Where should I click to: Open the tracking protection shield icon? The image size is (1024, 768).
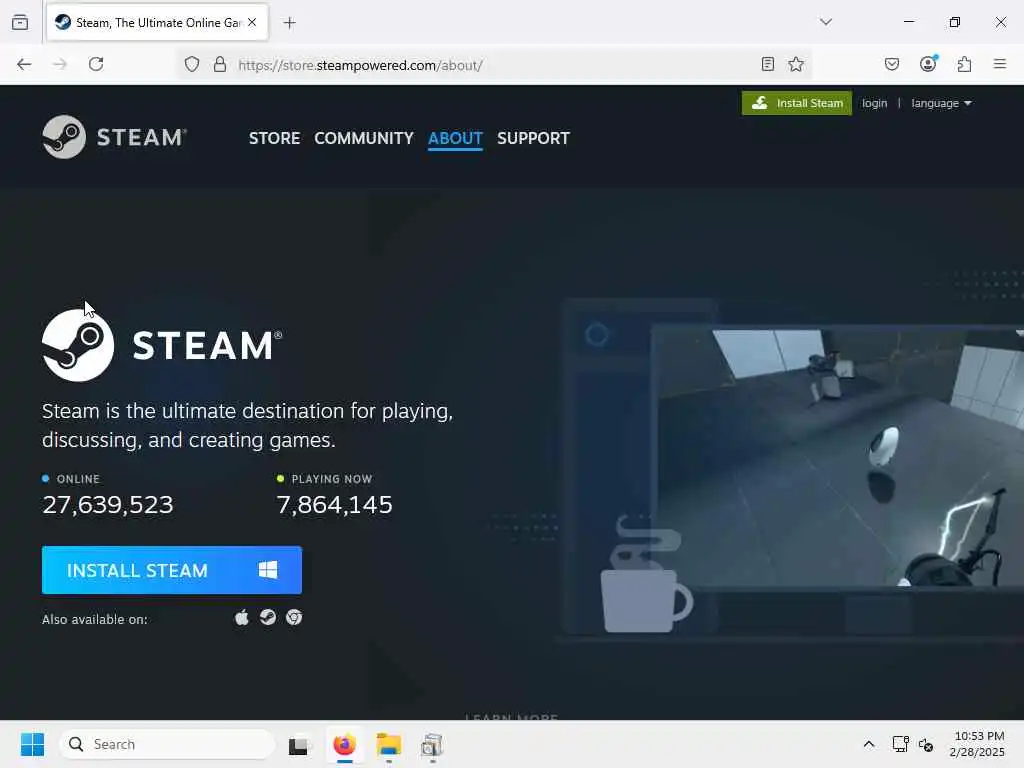click(x=191, y=64)
